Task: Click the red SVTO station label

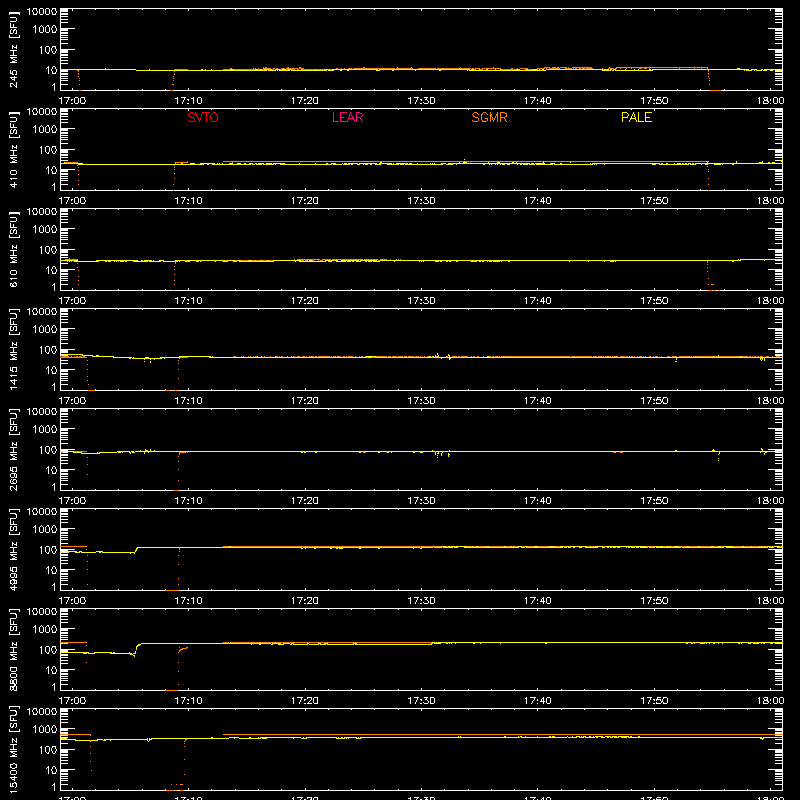Action: point(203,117)
